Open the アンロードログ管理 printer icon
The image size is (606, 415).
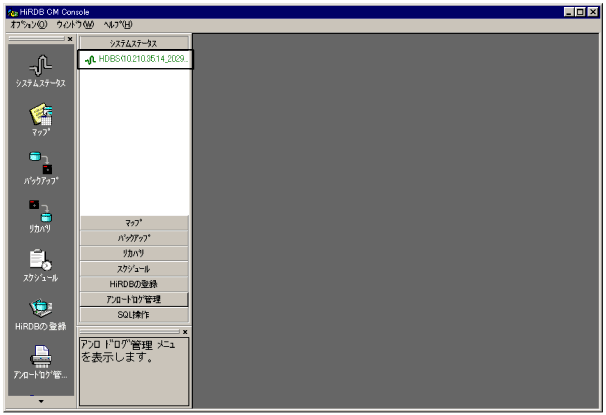(x=41, y=356)
